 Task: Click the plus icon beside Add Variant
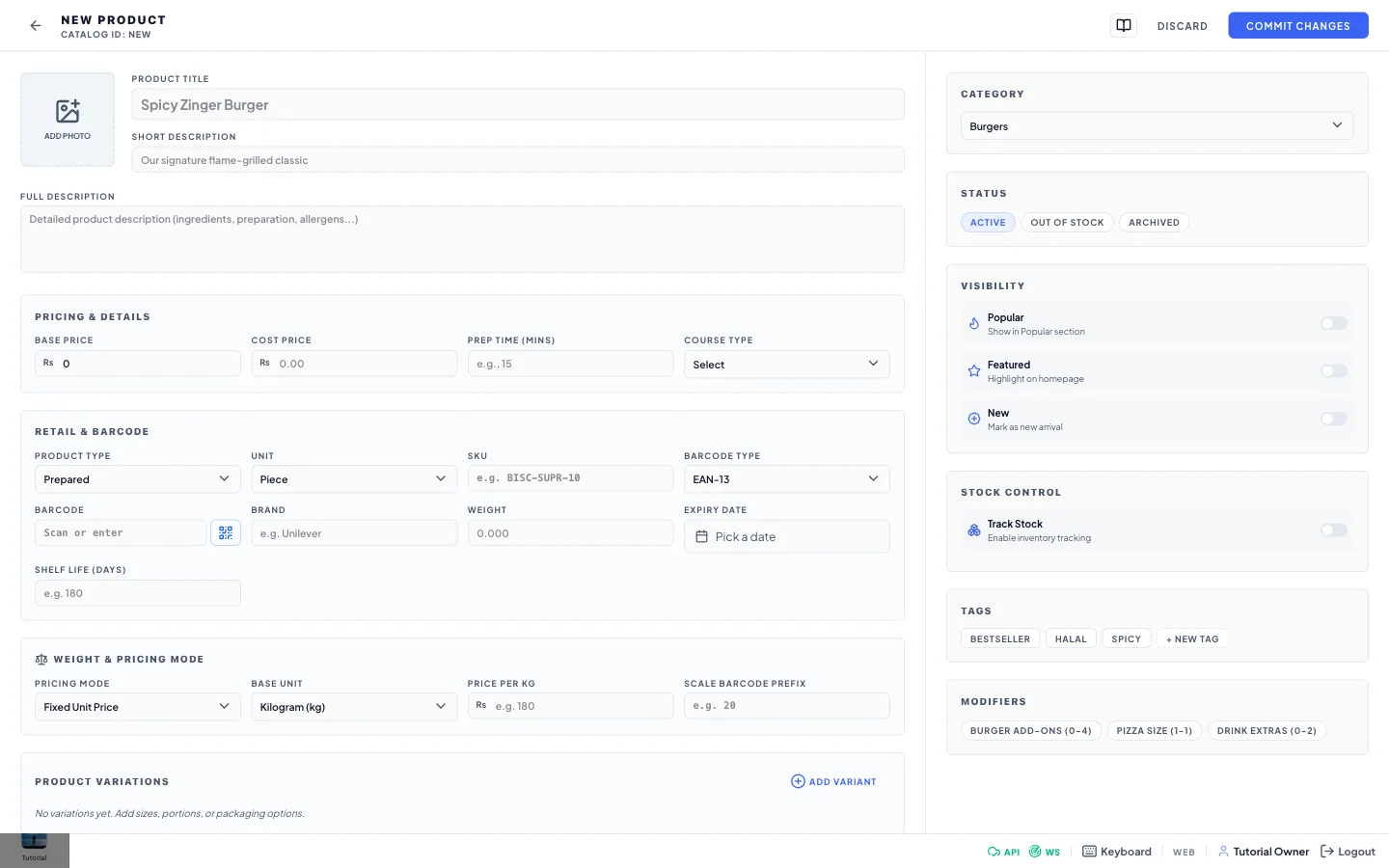point(798,781)
